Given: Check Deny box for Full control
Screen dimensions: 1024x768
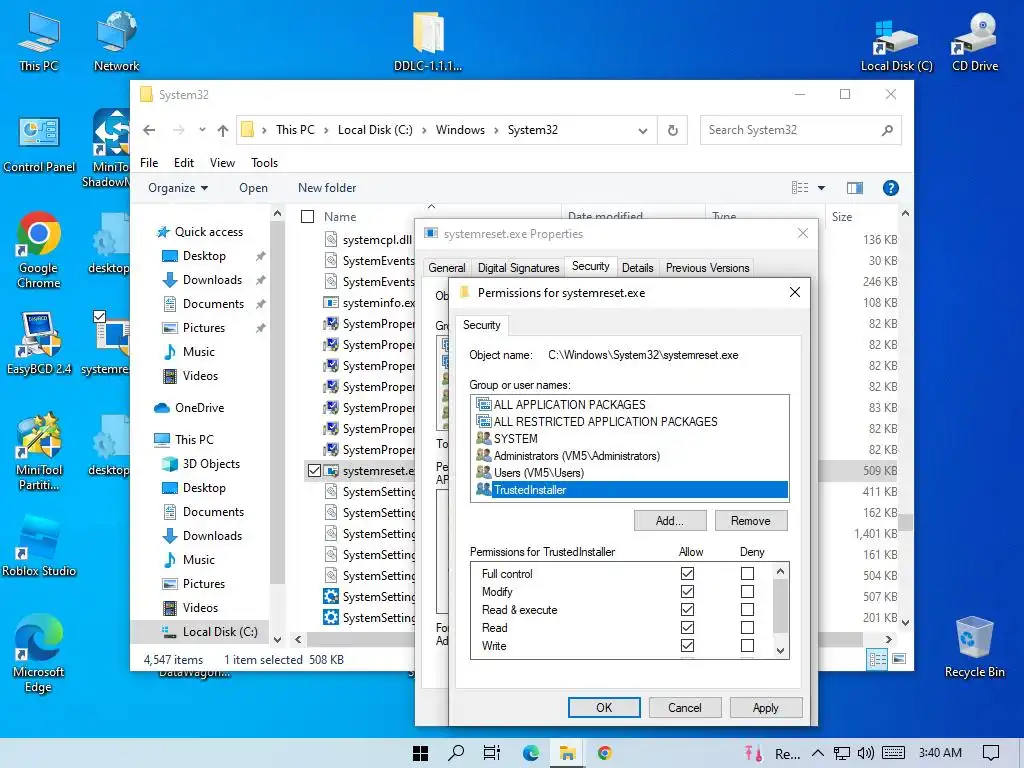Looking at the screenshot, I should [747, 573].
